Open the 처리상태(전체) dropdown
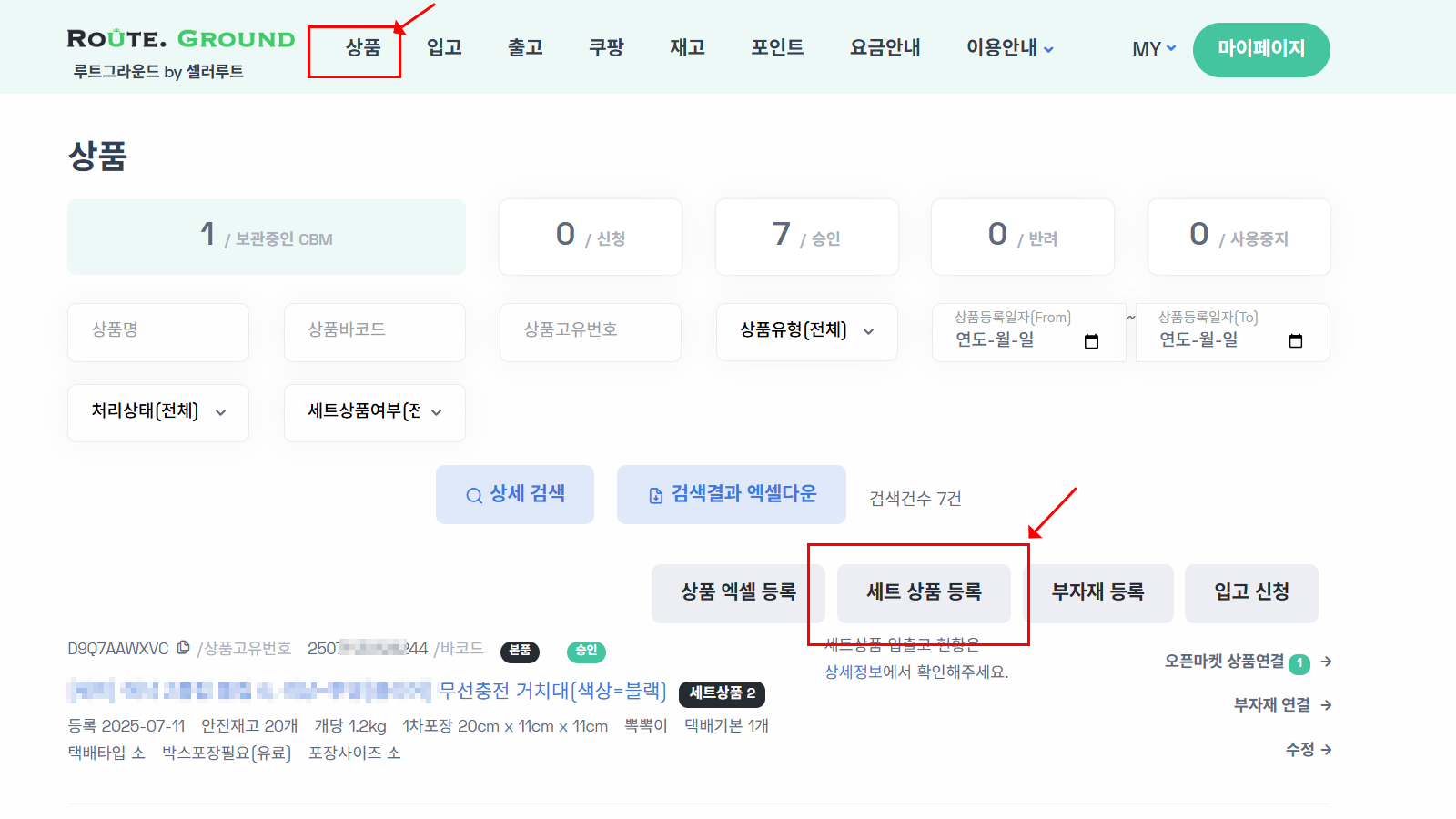This screenshot has width=1456, height=819. [157, 412]
